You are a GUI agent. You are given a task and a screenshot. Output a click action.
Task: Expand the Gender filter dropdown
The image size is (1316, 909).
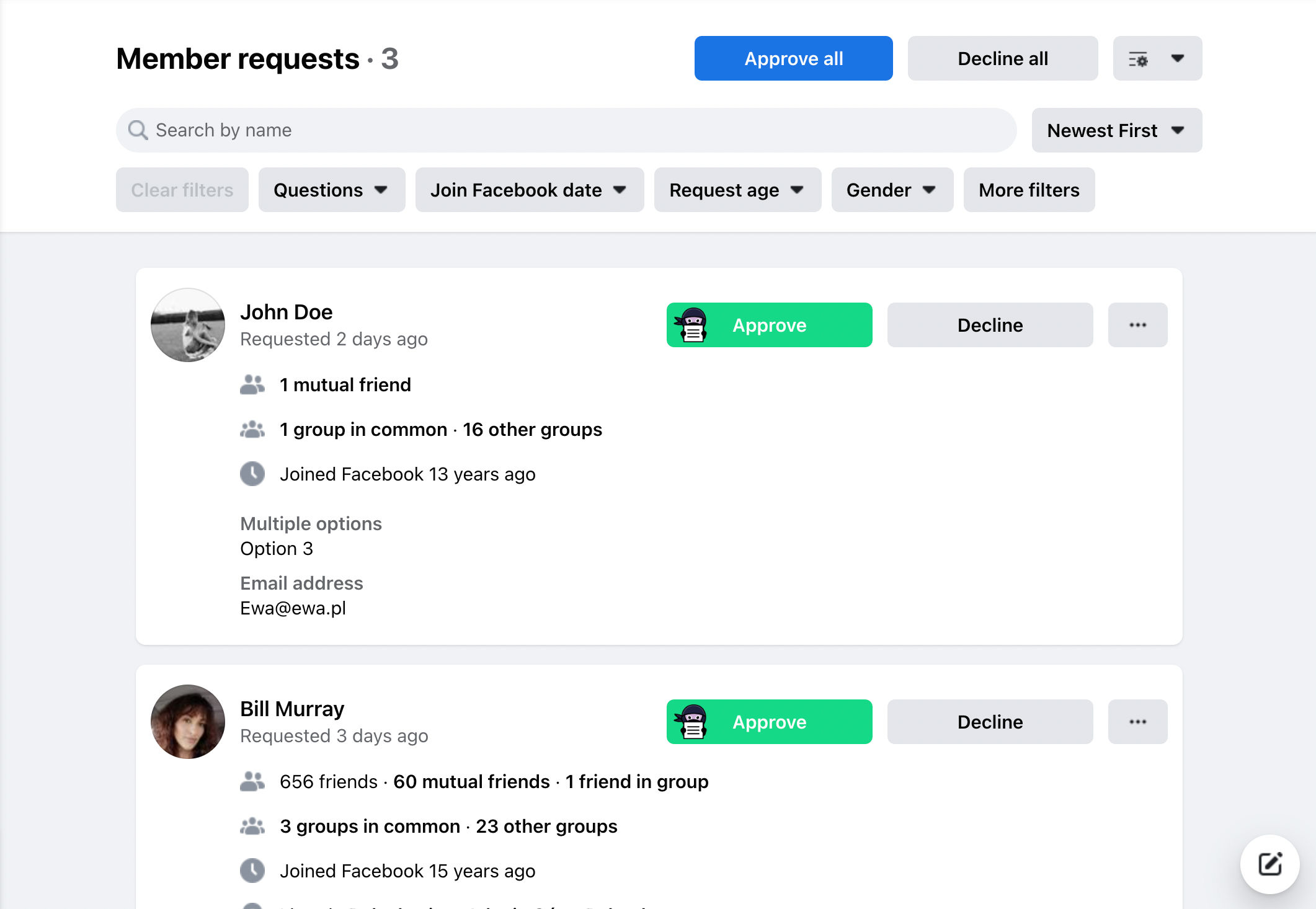coord(889,189)
